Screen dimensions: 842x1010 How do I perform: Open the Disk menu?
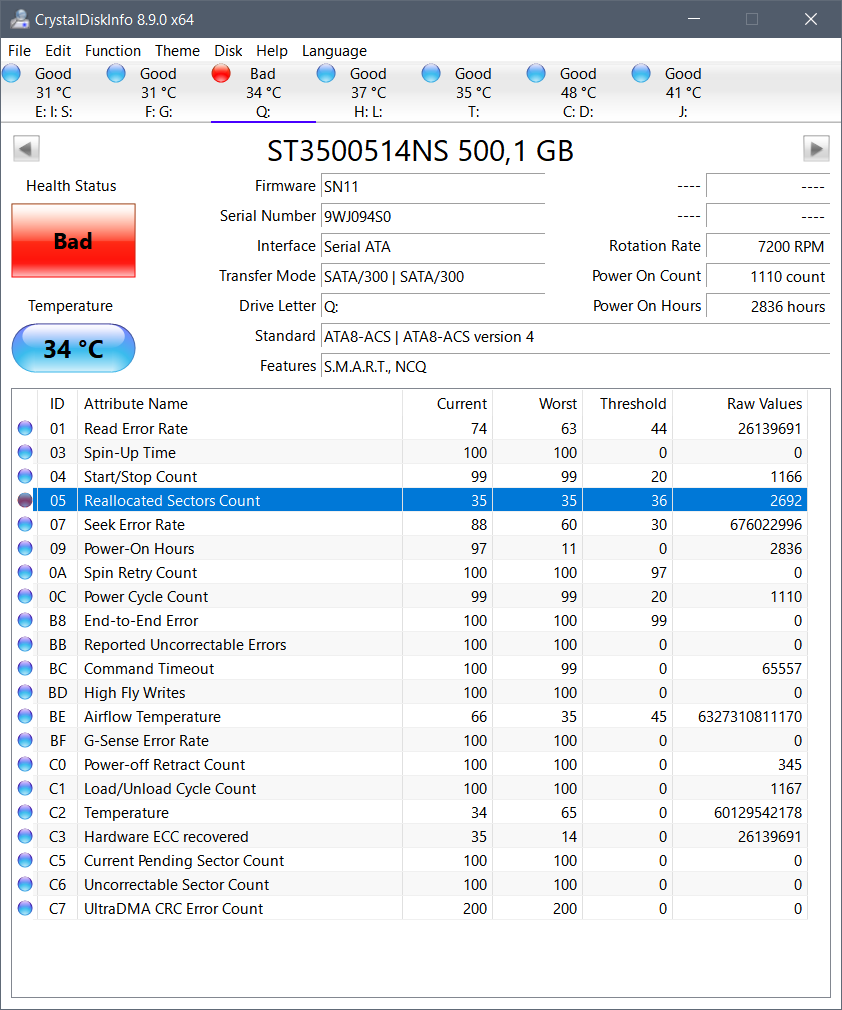click(x=228, y=51)
